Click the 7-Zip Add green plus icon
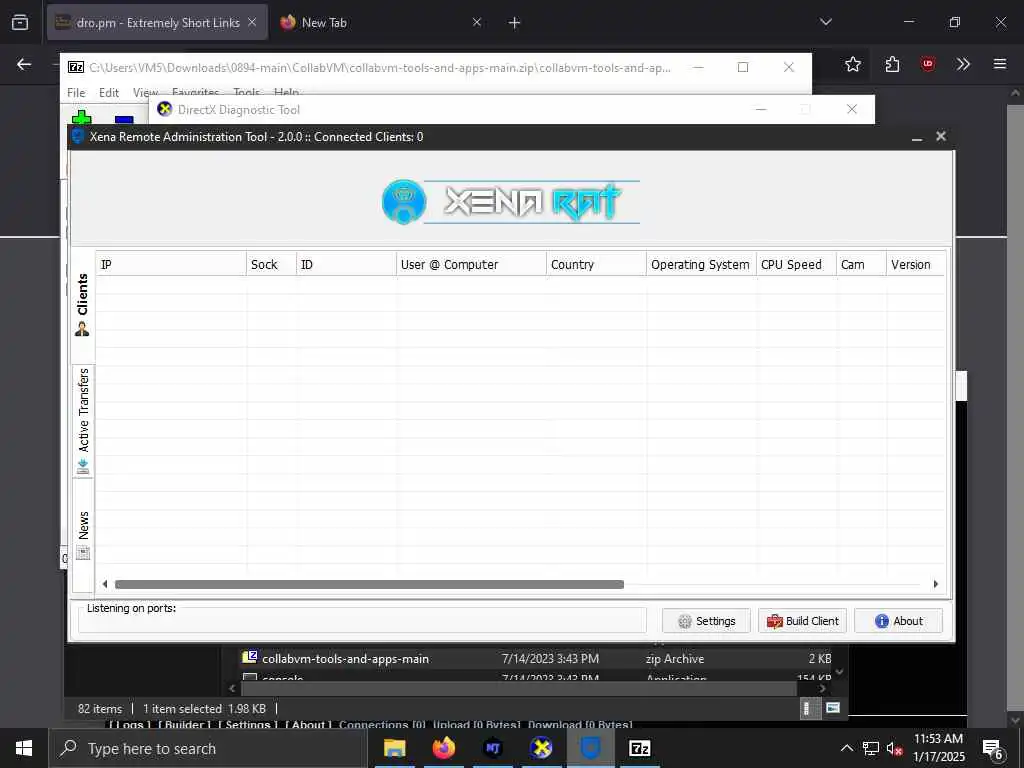 click(x=81, y=118)
